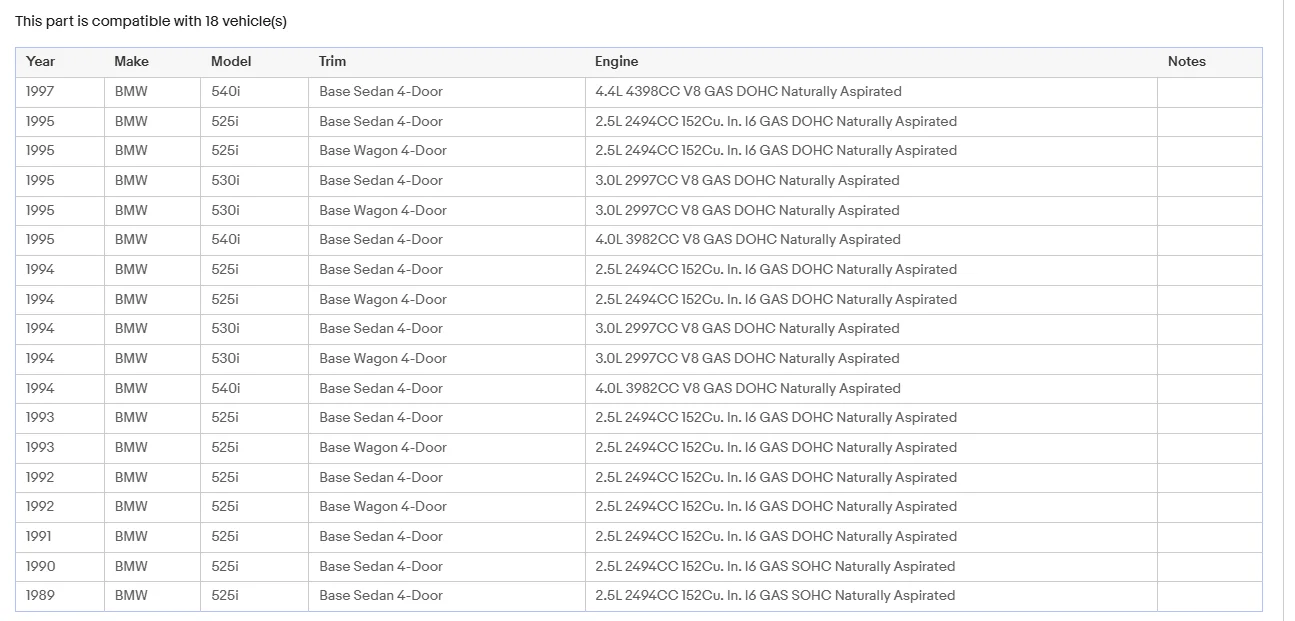The image size is (1295, 621).
Task: Click the empty Notes cell of the 1989 row
Action: pyautogui.click(x=1209, y=596)
